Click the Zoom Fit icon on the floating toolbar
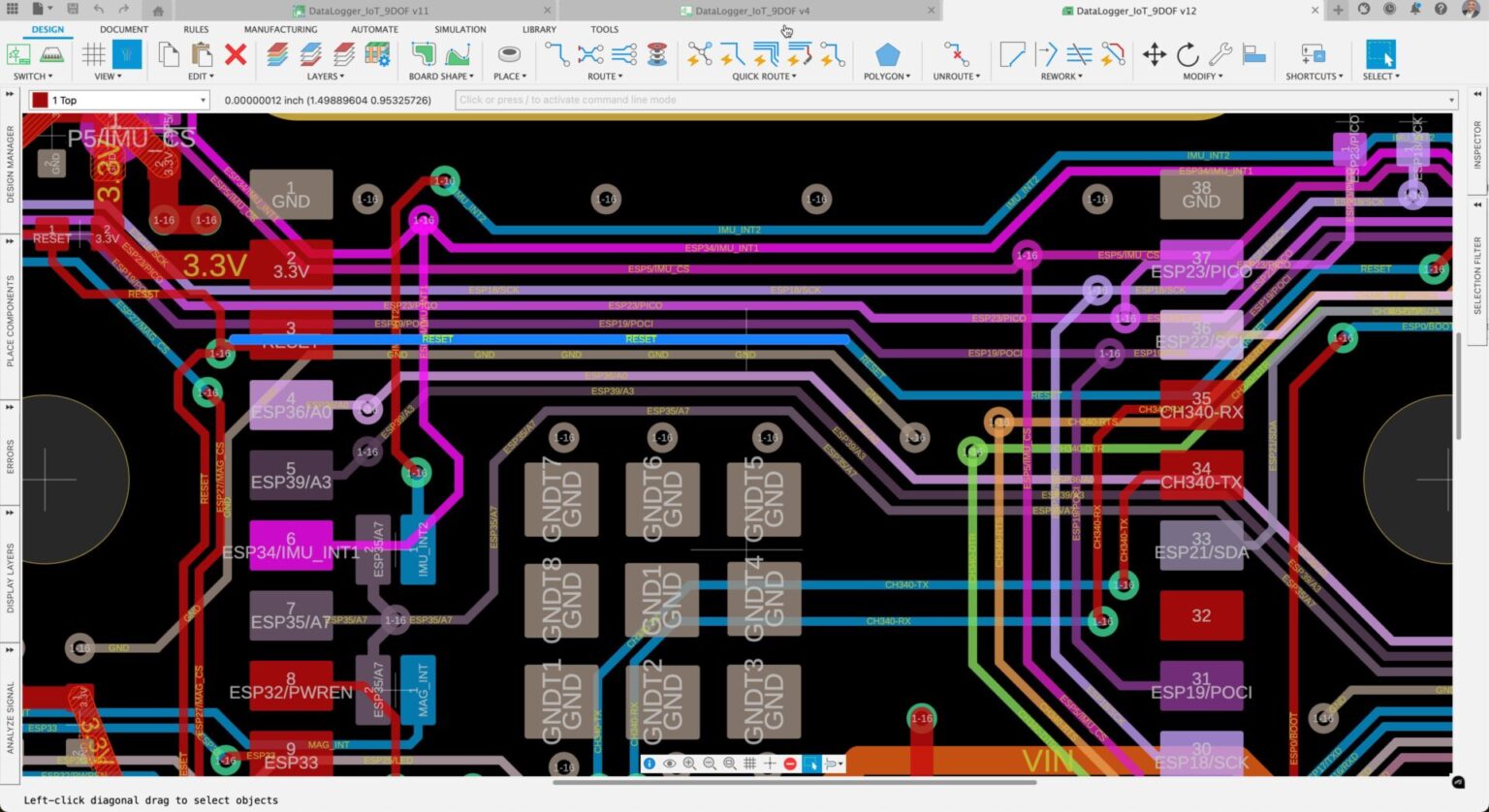Screen dimensions: 1489x812 [x=728, y=763]
